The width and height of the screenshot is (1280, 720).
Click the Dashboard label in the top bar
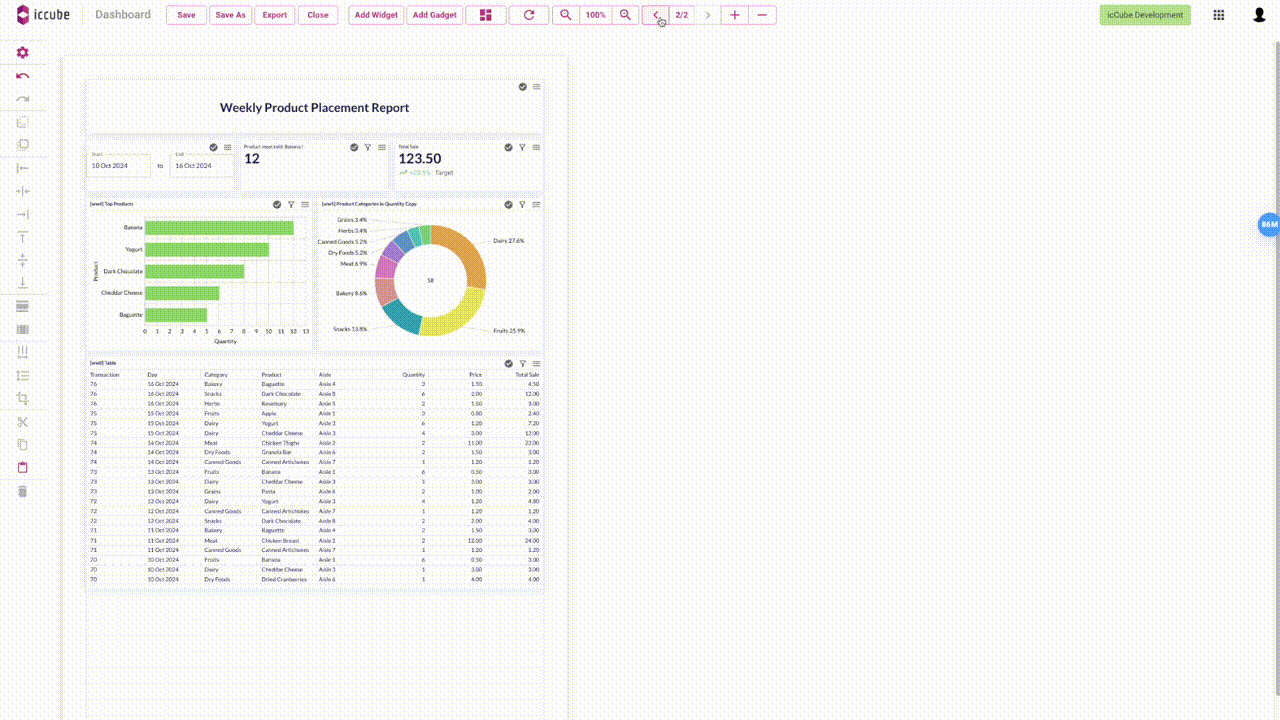click(x=122, y=15)
